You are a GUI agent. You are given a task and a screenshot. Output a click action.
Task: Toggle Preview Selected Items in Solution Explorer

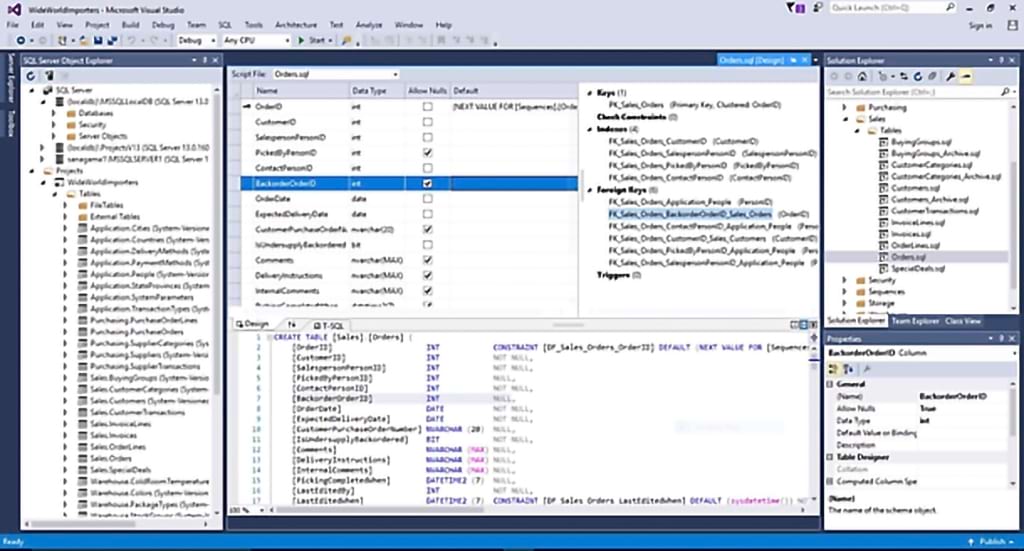tap(966, 76)
